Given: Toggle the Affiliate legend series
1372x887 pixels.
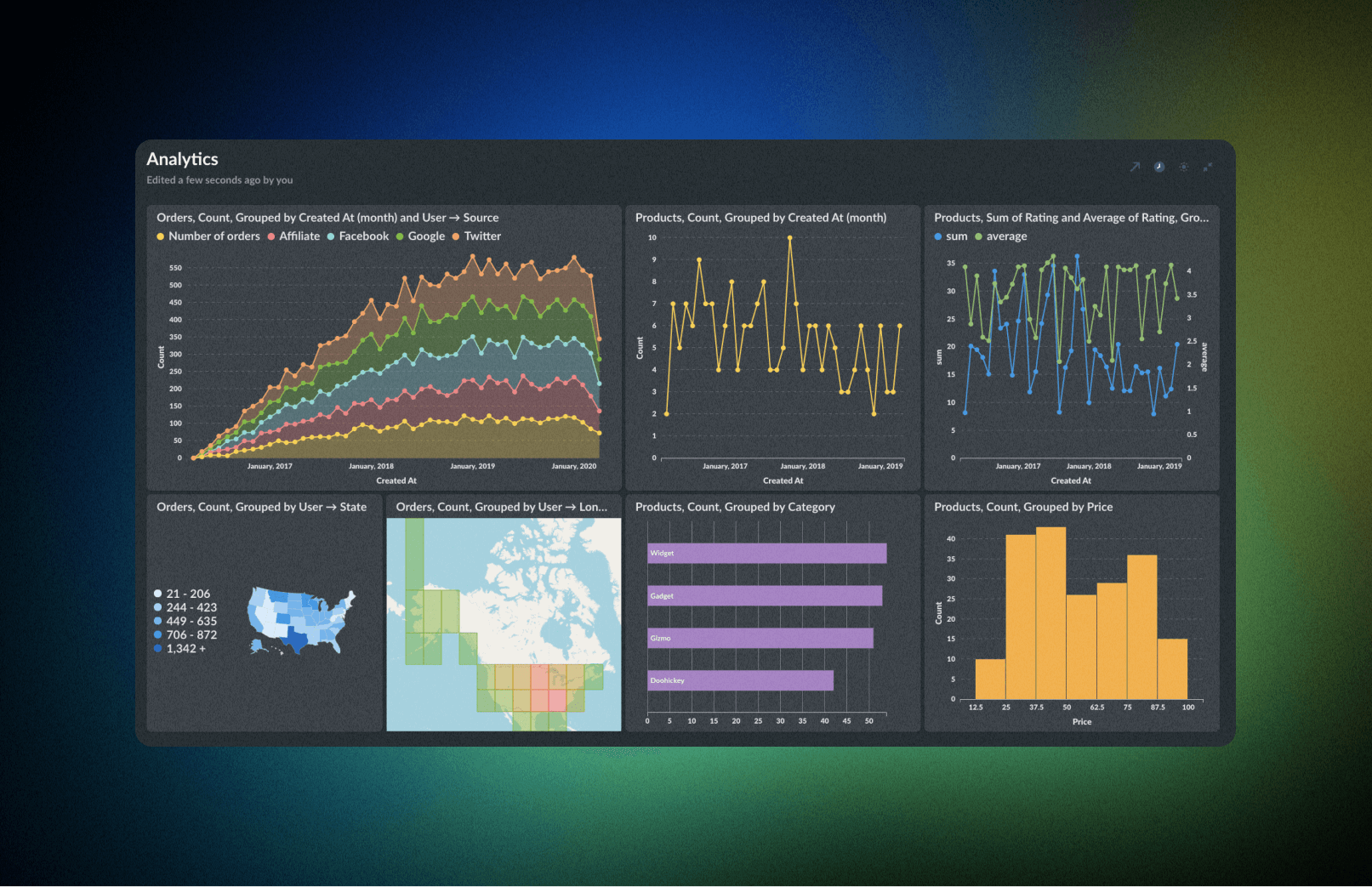Looking at the screenshot, I should 294,236.
